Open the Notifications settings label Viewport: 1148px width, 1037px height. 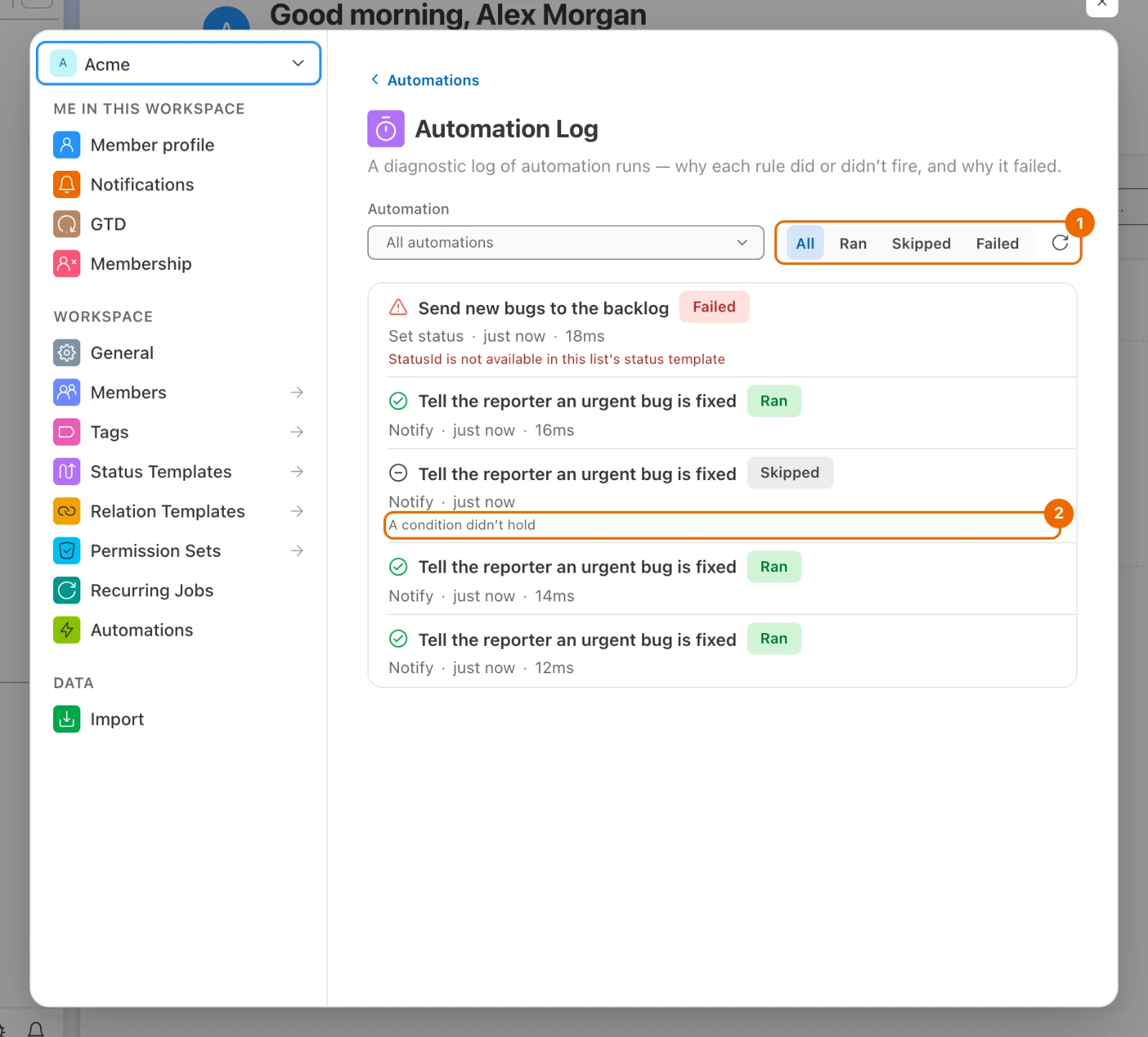point(142,184)
